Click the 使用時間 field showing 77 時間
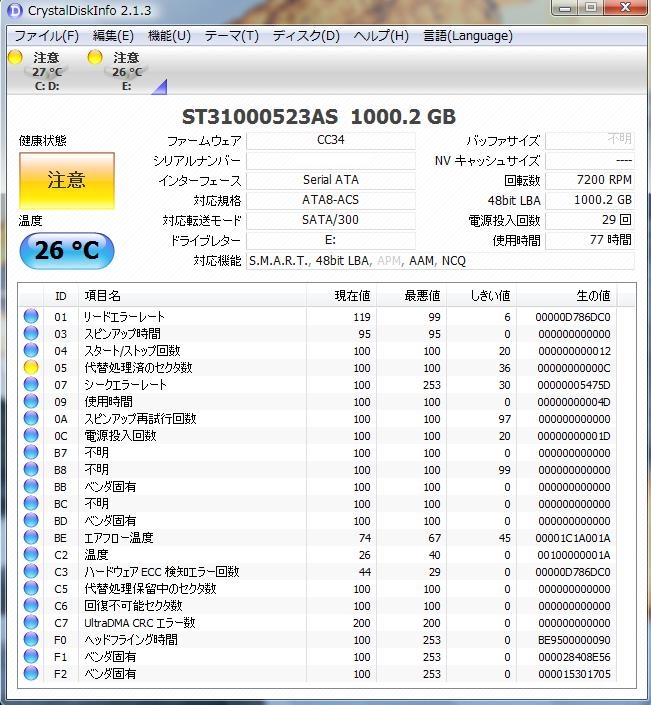The height and width of the screenshot is (705, 651). coord(590,240)
